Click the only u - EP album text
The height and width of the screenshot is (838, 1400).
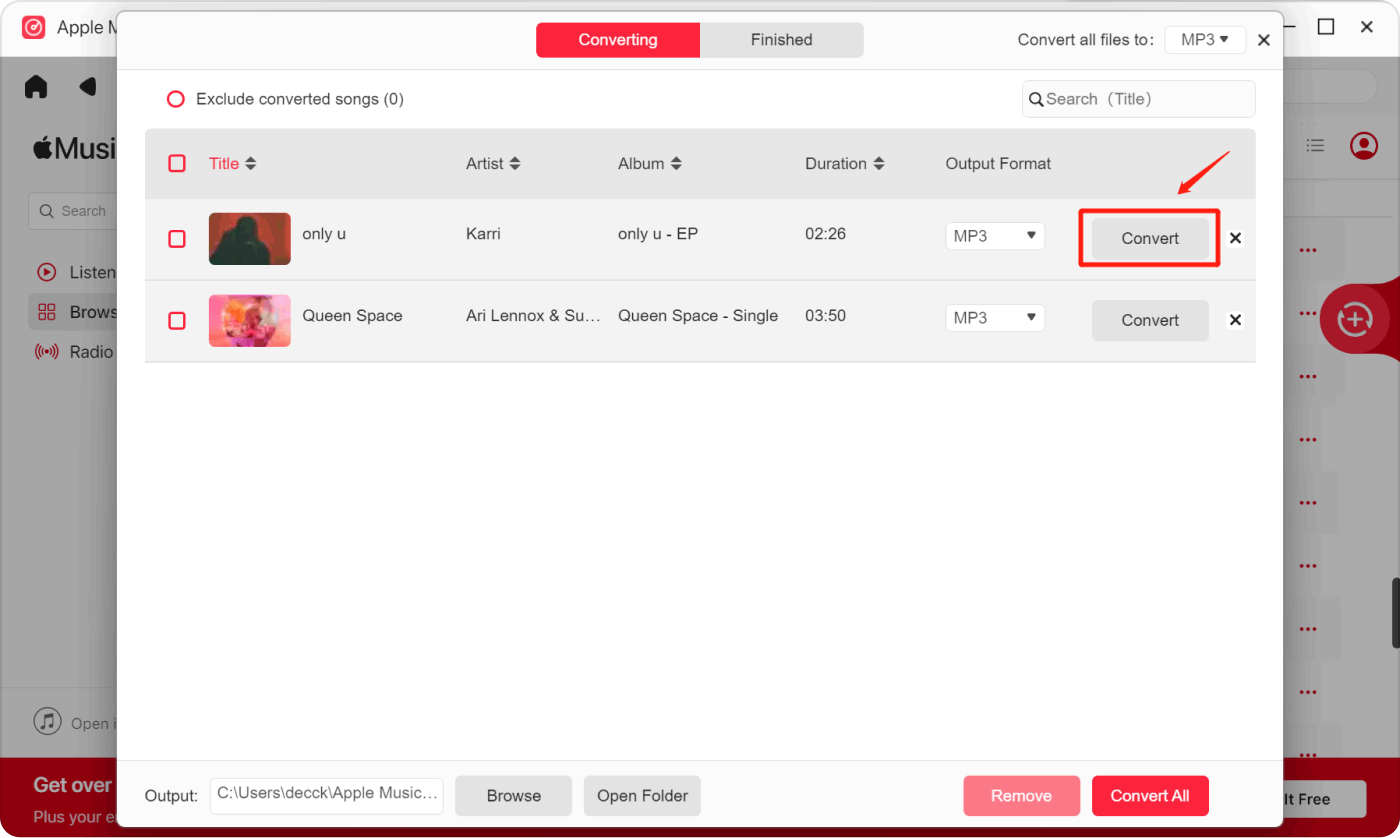click(658, 234)
